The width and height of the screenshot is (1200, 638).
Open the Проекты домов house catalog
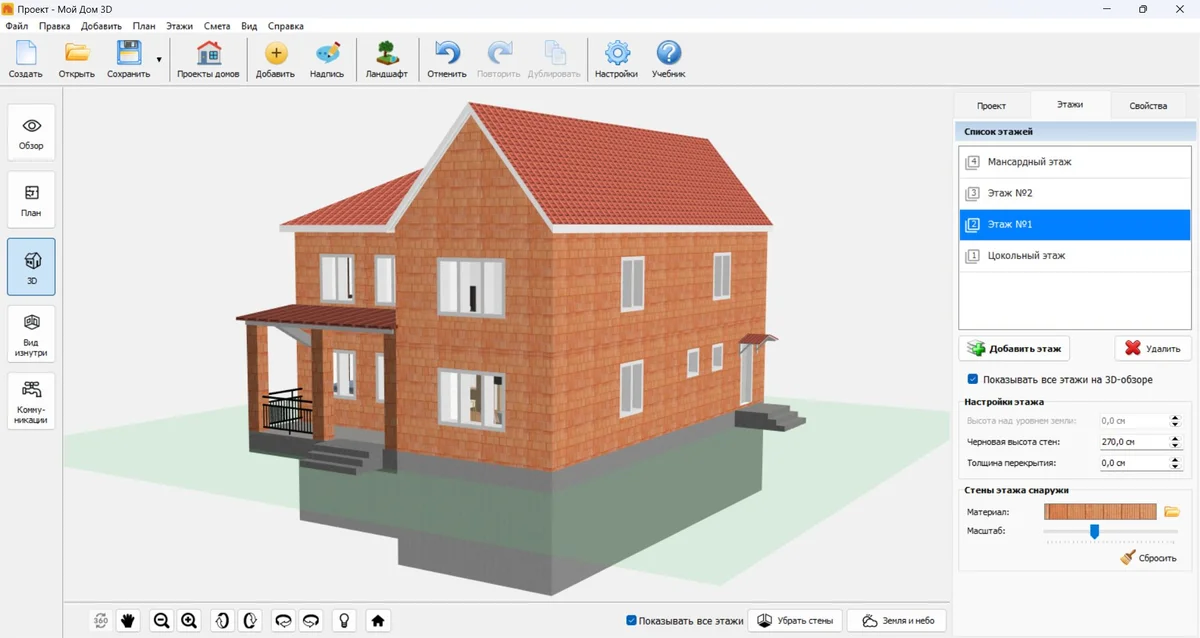point(208,60)
